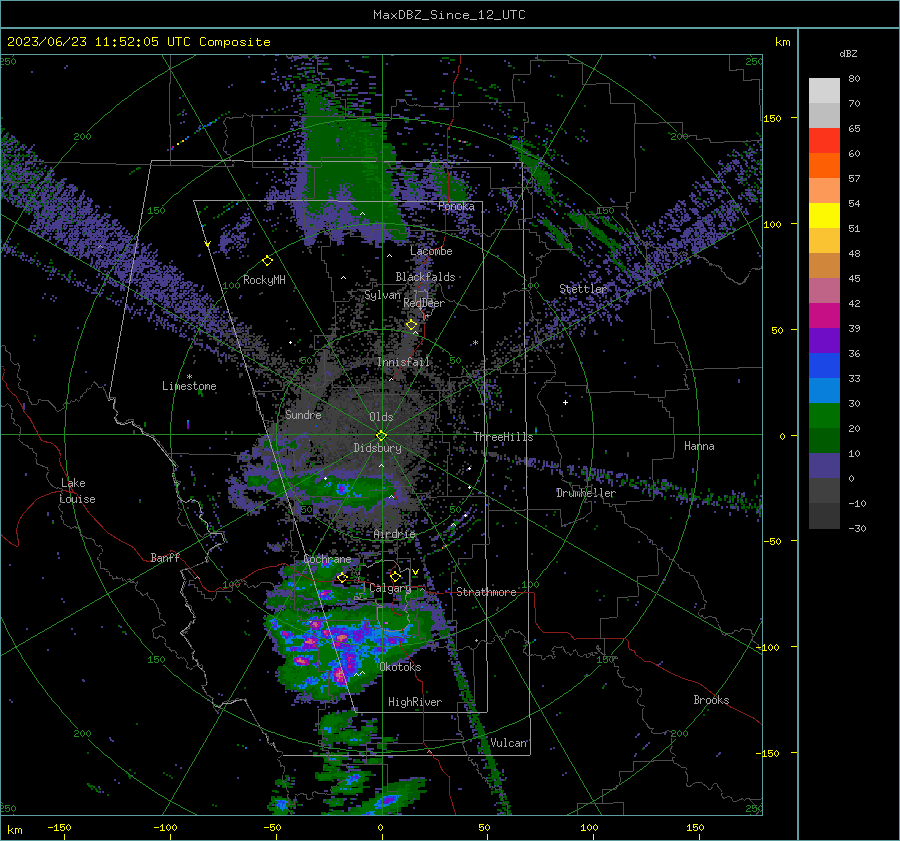
Task: Select the Didsbury city label
Action: point(378,448)
